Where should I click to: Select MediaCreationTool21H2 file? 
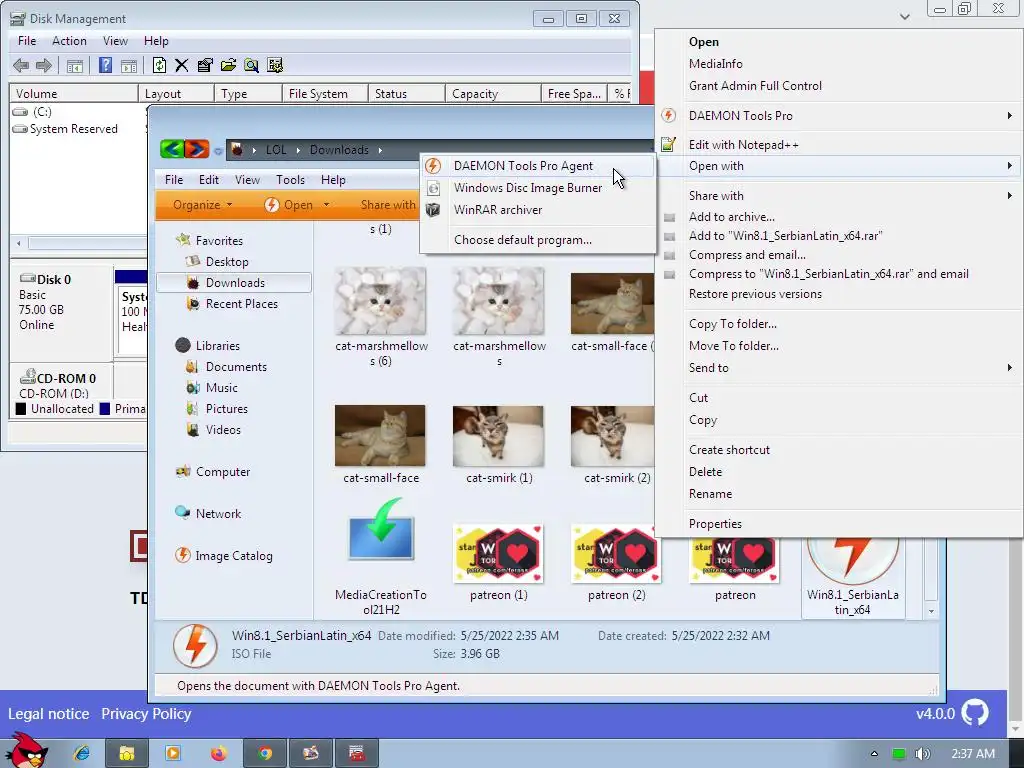pos(381,557)
